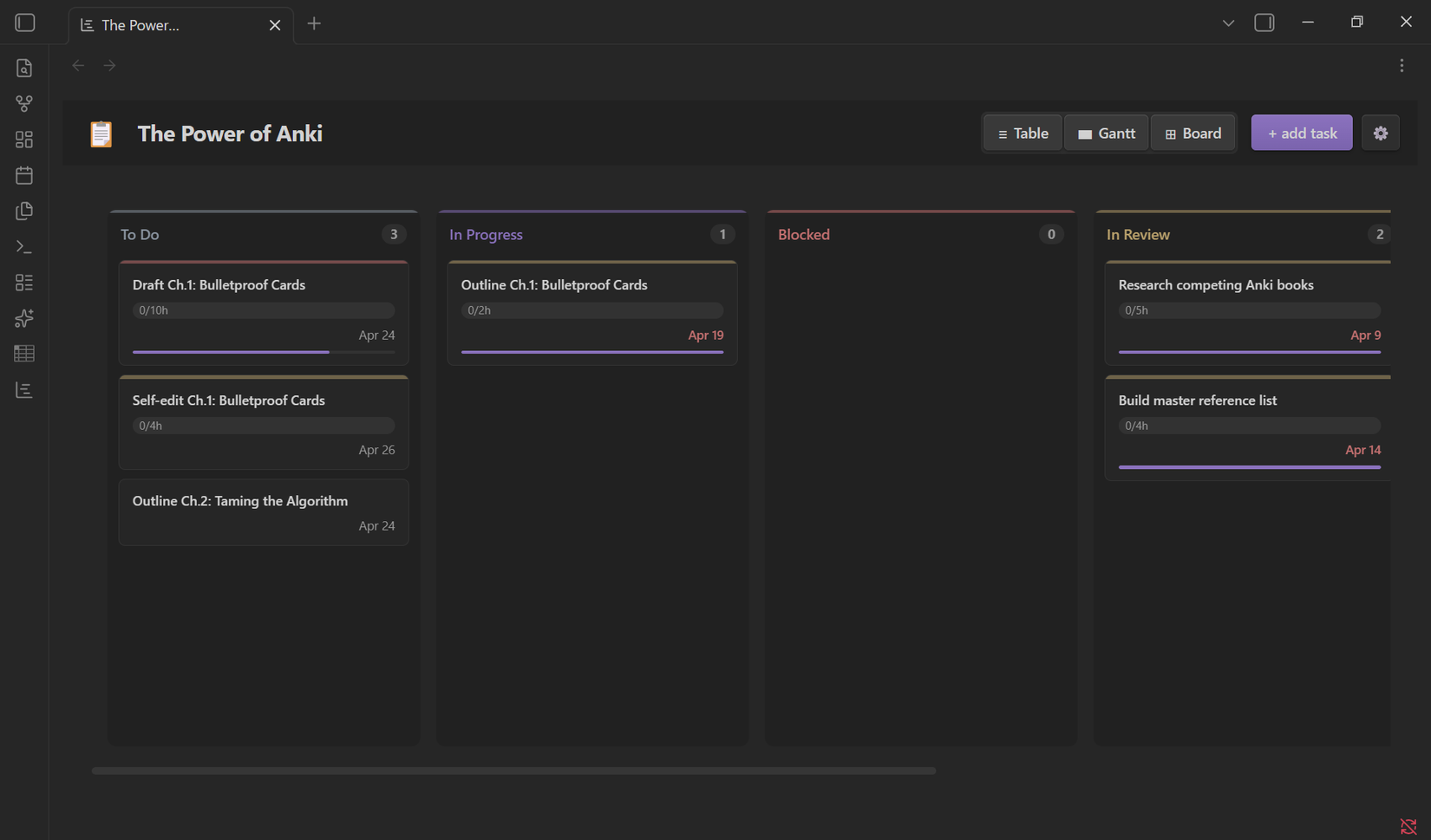Navigate back with the left arrow

point(78,65)
